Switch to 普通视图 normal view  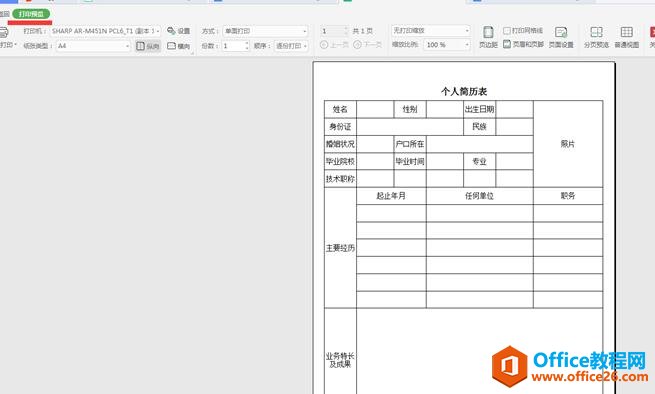(627, 37)
